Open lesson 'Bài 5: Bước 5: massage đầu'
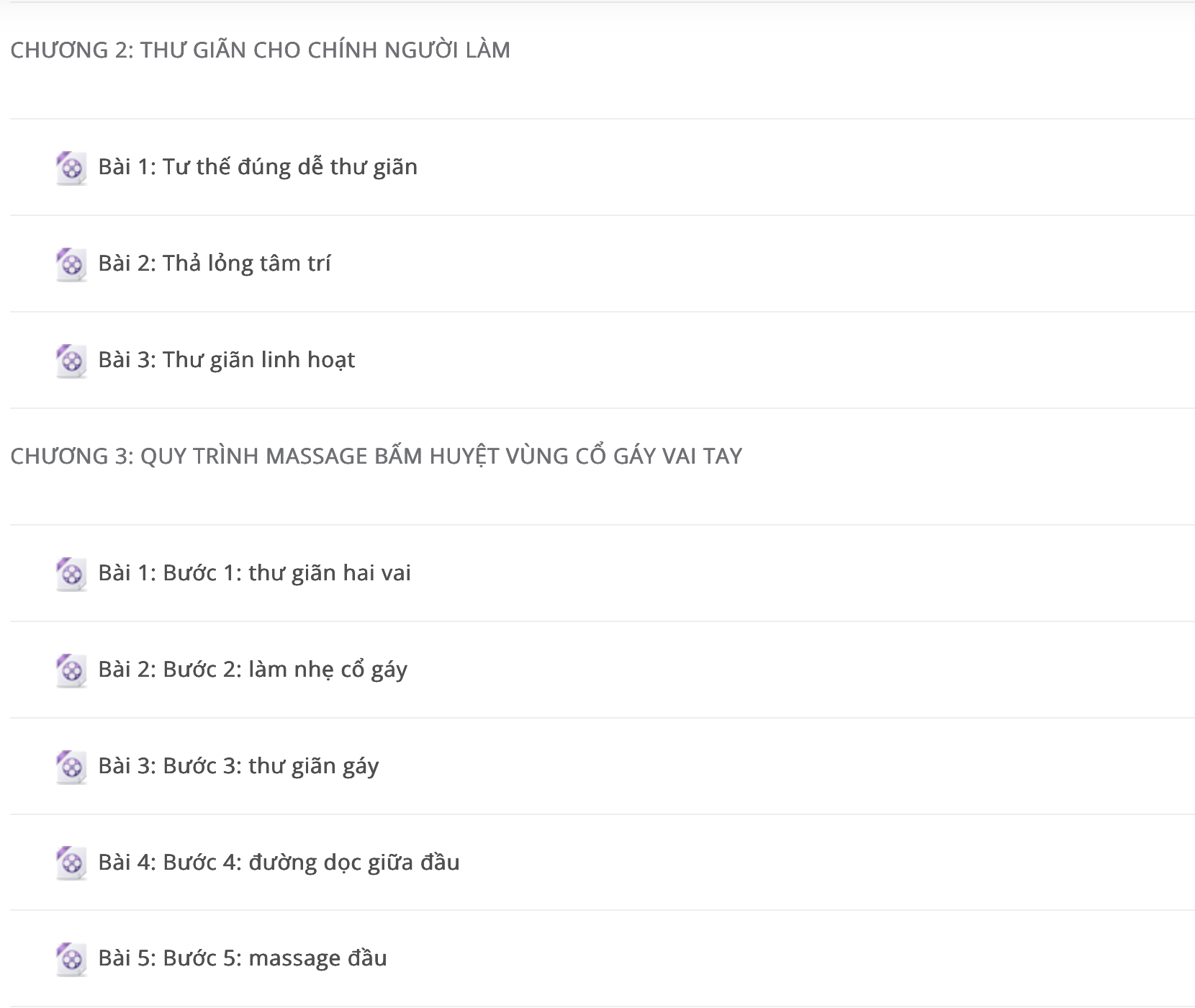The image size is (1195, 1008). tap(243, 958)
